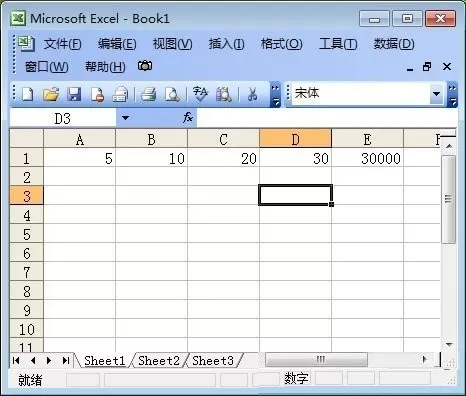Image resolution: width=466 pixels, height=396 pixels.
Task: Click the 数字 status bar indicator
Action: coord(296,378)
